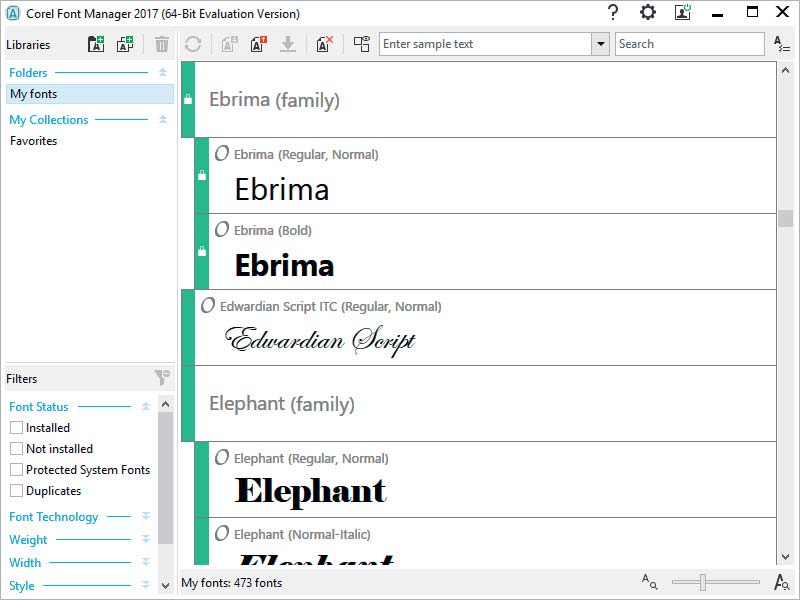This screenshot has width=800, height=600.
Task: Click the Folders section heading
Action: pyautogui.click(x=28, y=72)
